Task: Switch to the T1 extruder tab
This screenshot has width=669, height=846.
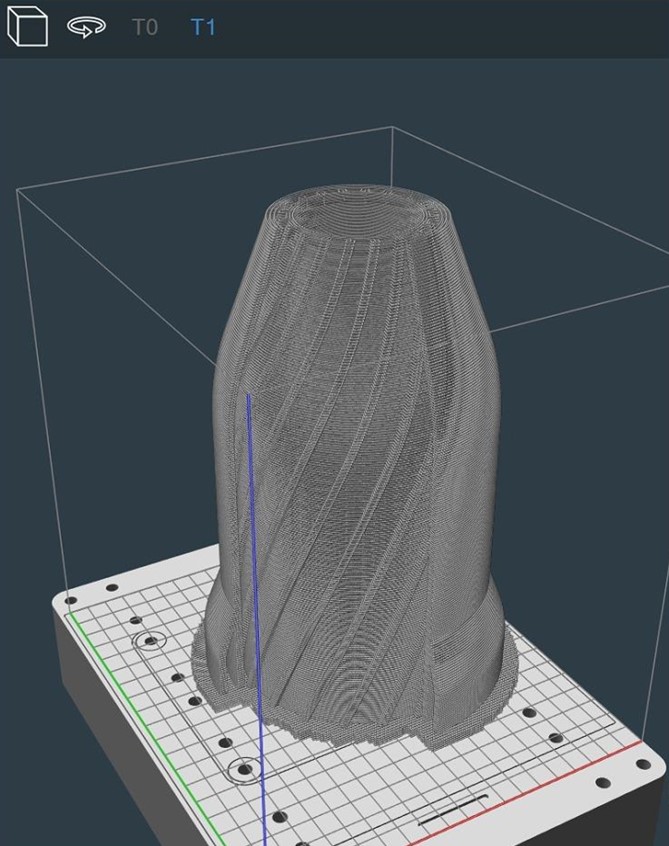Action: (x=203, y=27)
